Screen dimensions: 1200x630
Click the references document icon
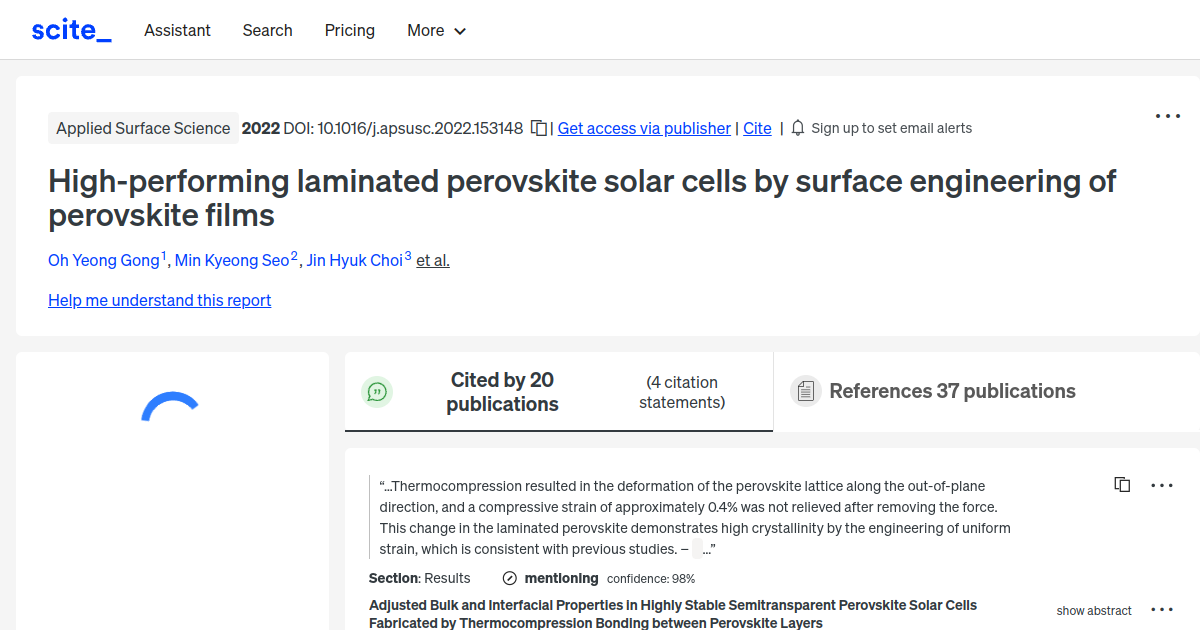[805, 391]
